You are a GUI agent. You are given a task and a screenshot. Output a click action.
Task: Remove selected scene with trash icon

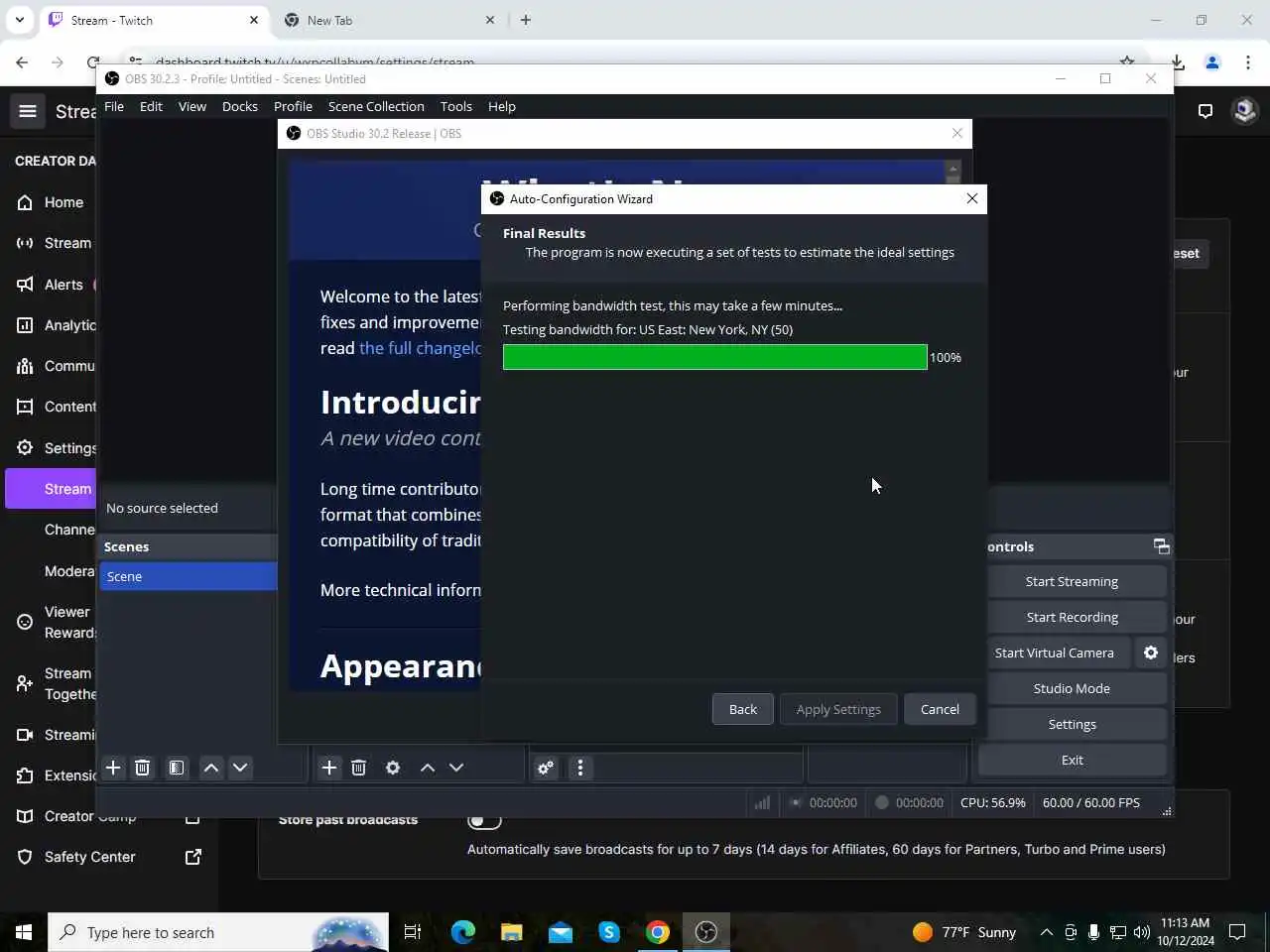(x=142, y=768)
